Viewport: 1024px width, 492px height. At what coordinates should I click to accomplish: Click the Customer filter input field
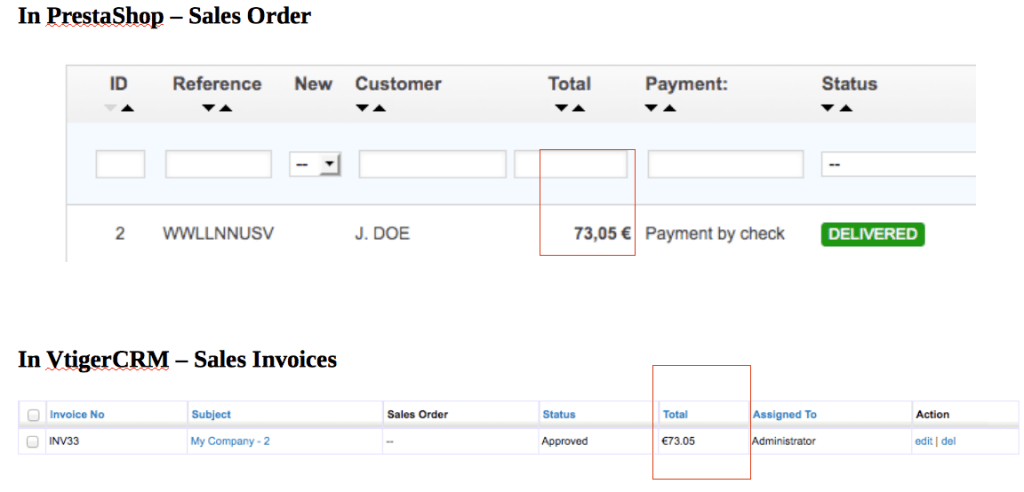pos(432,164)
